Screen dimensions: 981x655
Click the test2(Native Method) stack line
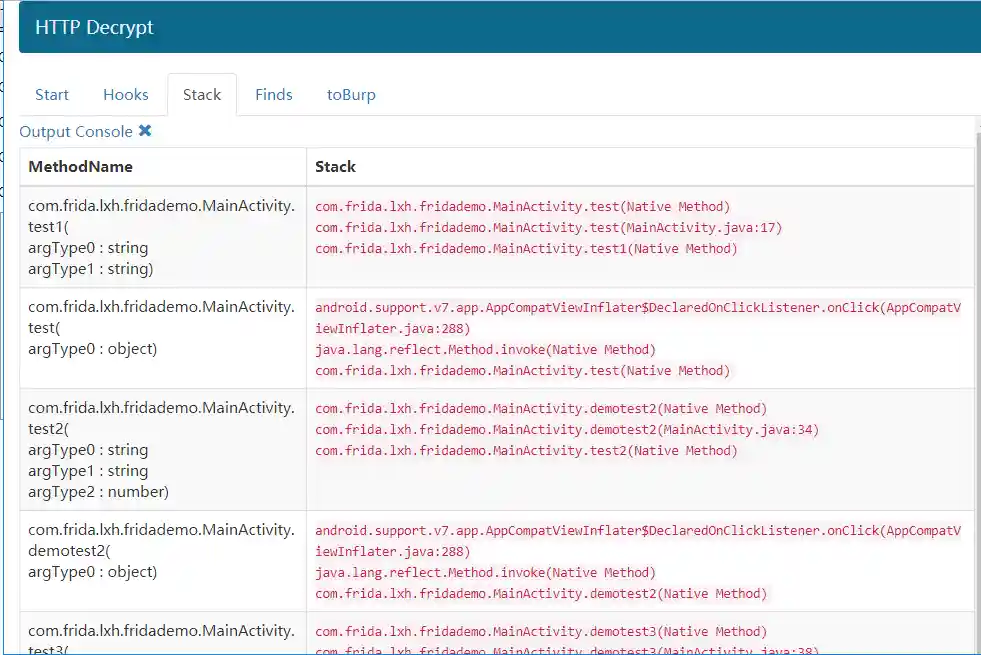[x=526, y=451]
